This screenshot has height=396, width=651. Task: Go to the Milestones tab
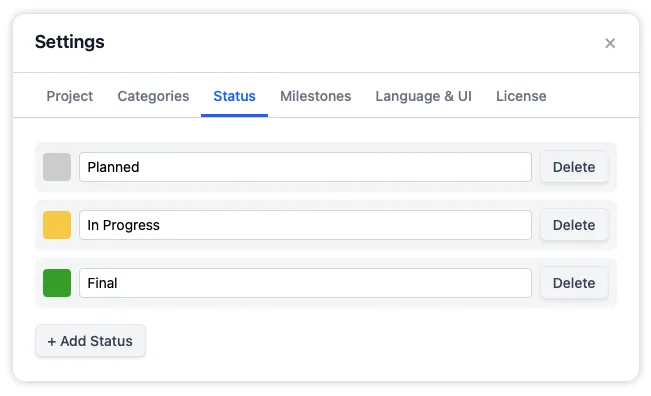pyautogui.click(x=316, y=96)
